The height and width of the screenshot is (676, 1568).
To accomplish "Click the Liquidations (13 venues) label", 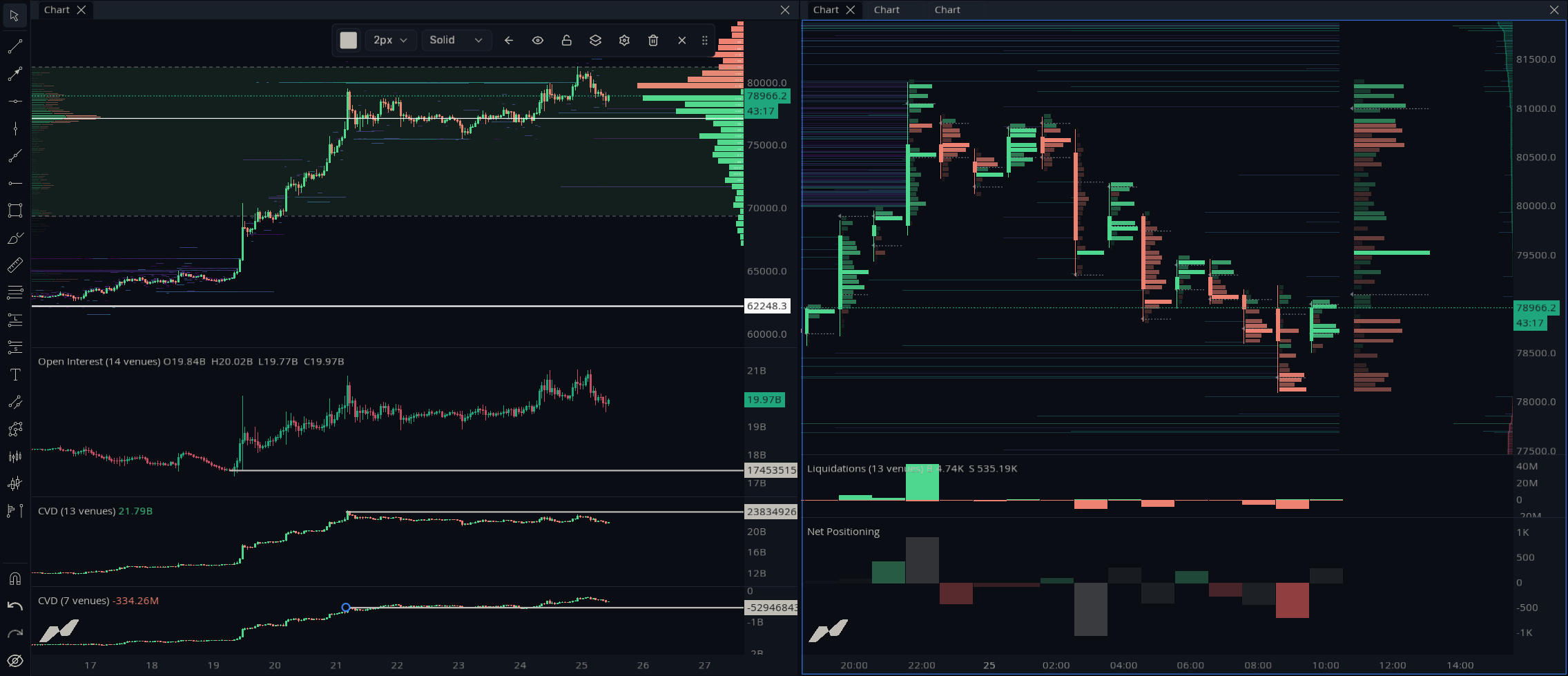I will pos(865,468).
